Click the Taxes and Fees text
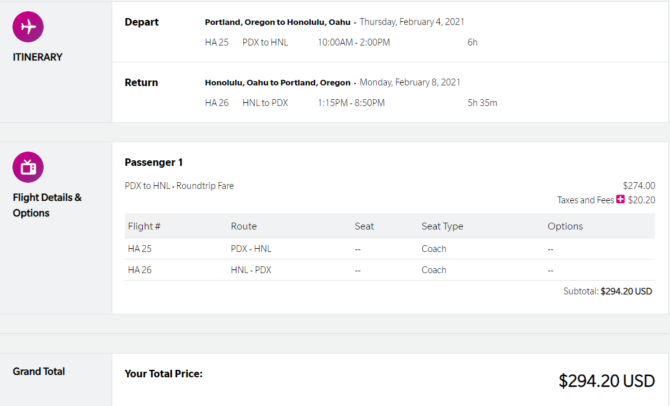Image resolution: width=670 pixels, height=406 pixels. point(585,200)
